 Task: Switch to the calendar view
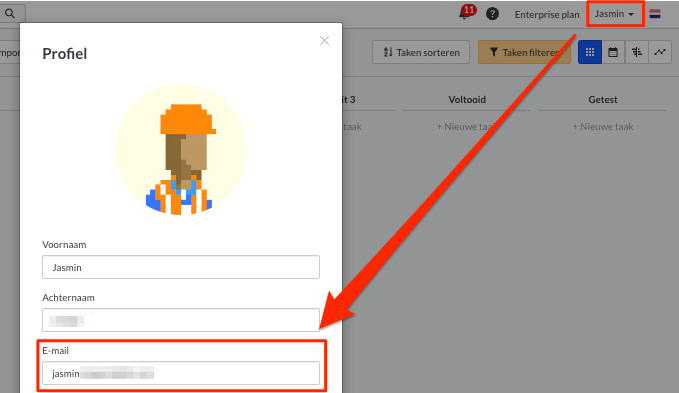613,52
